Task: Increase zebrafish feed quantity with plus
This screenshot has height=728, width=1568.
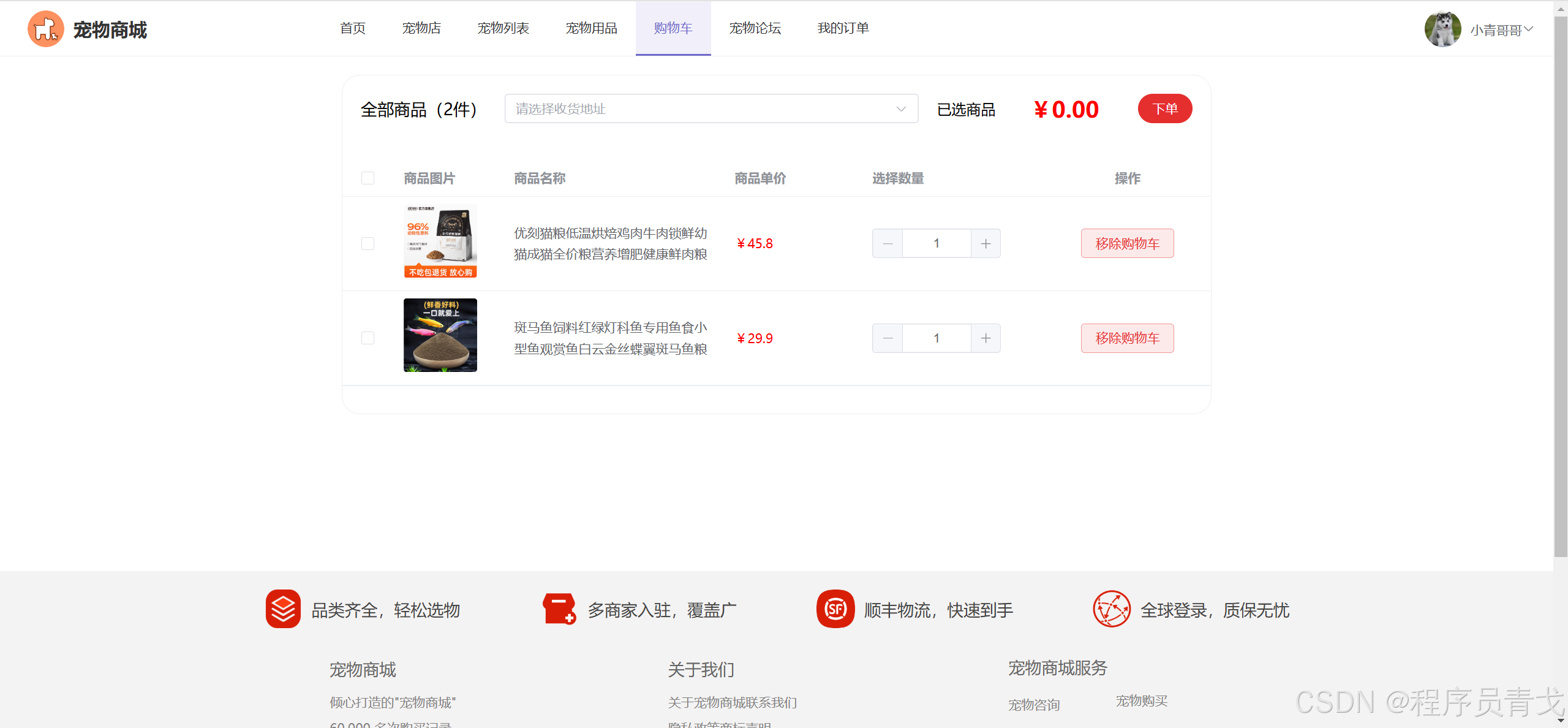Action: pyautogui.click(x=986, y=338)
